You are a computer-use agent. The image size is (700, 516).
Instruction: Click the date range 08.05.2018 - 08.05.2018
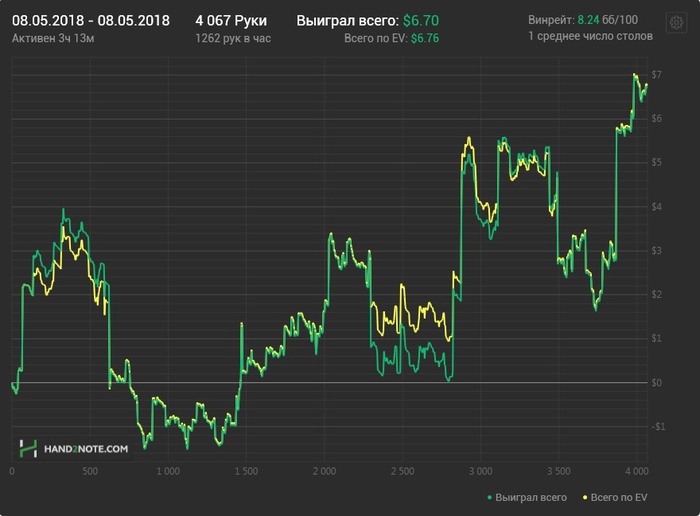(91, 21)
